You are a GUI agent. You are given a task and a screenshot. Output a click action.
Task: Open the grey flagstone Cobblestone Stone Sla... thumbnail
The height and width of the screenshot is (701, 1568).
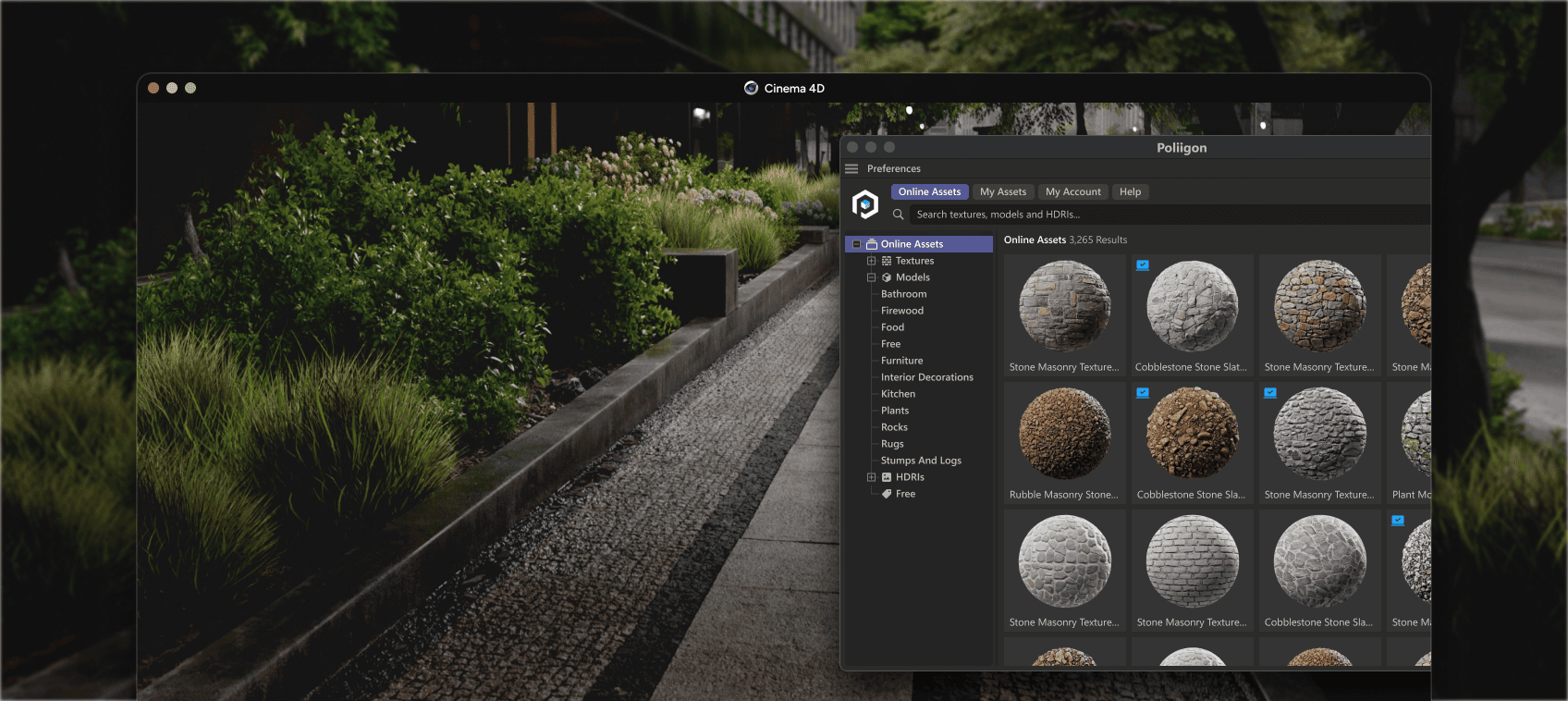click(1320, 560)
